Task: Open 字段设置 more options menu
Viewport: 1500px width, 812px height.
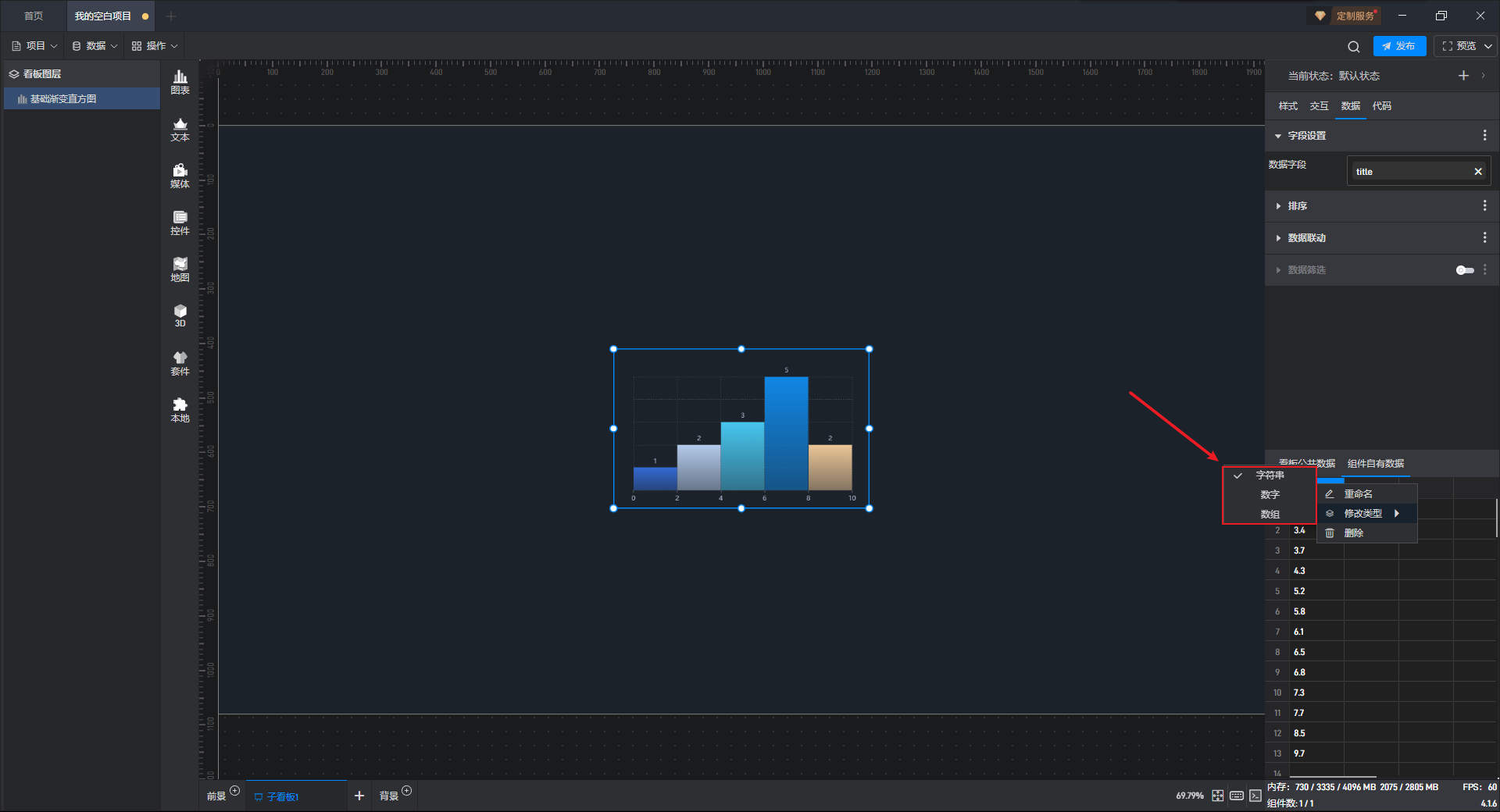Action: coord(1484,136)
